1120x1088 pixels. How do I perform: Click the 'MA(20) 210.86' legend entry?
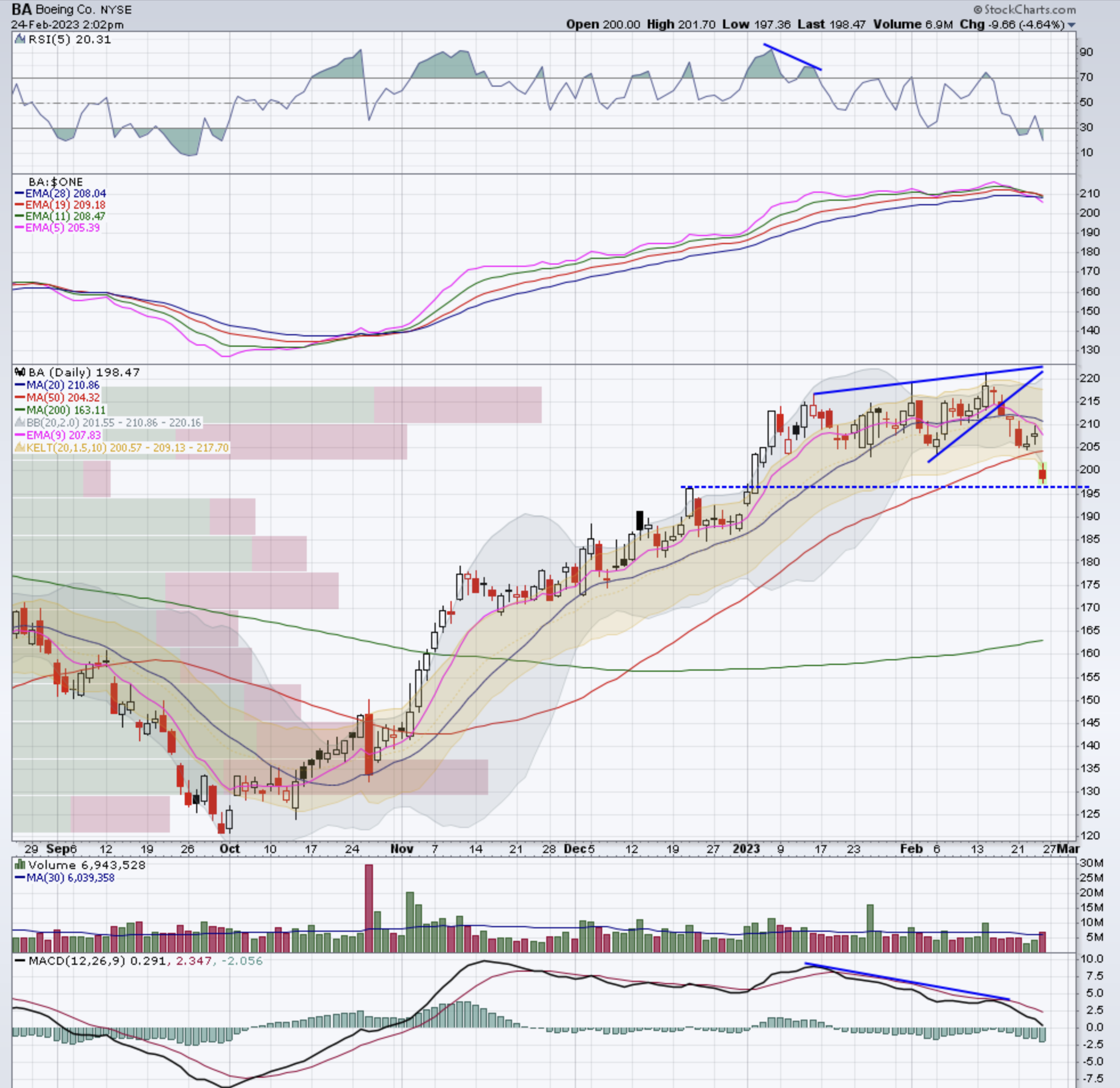pyautogui.click(x=57, y=385)
